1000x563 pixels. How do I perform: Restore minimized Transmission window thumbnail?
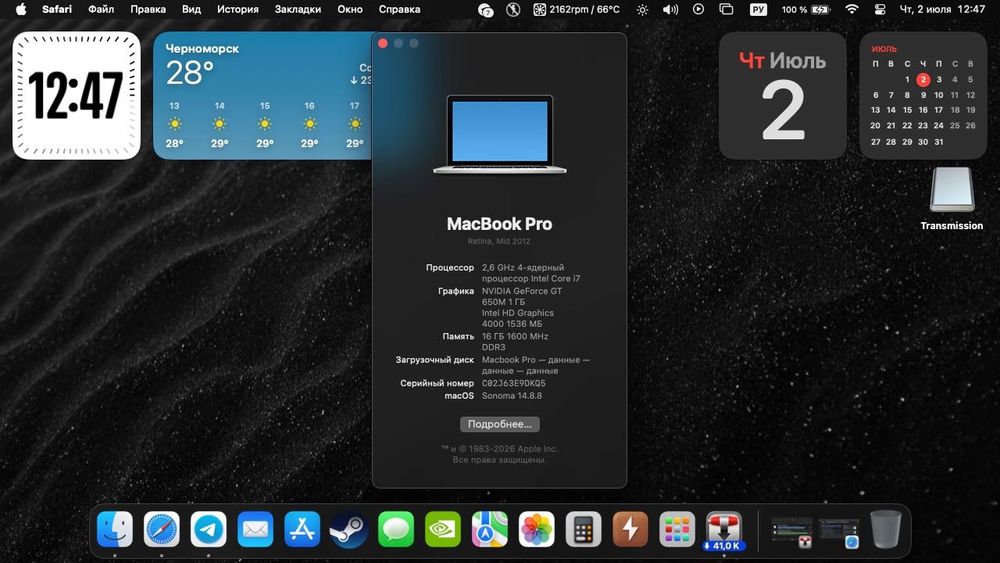(x=792, y=532)
